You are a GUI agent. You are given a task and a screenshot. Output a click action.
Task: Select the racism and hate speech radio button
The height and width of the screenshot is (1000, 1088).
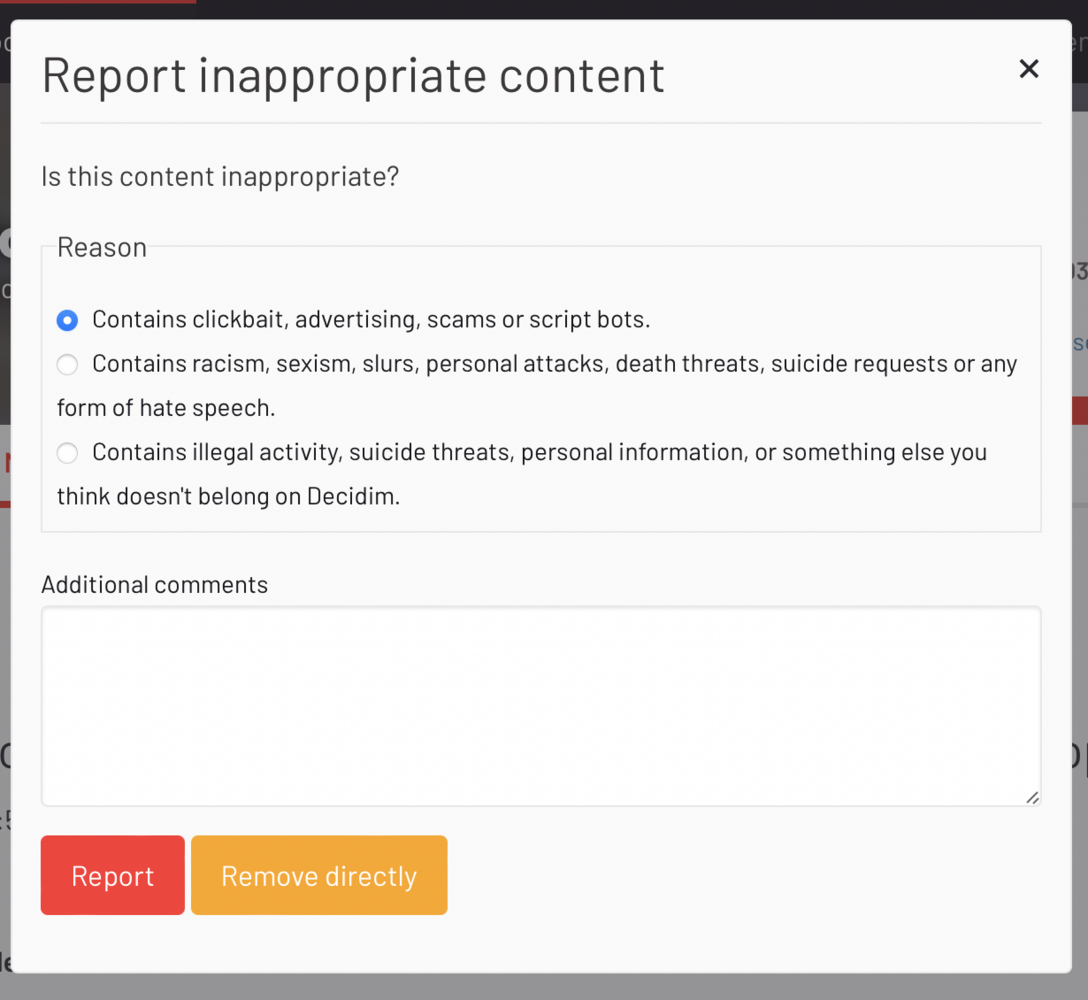67,365
